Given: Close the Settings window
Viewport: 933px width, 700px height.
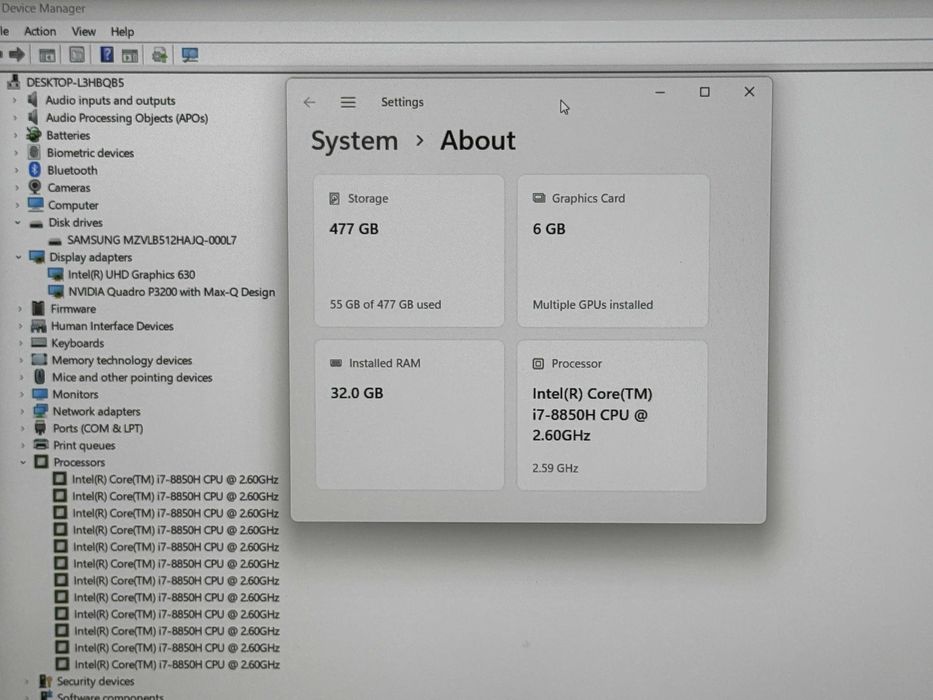Looking at the screenshot, I should (x=749, y=92).
